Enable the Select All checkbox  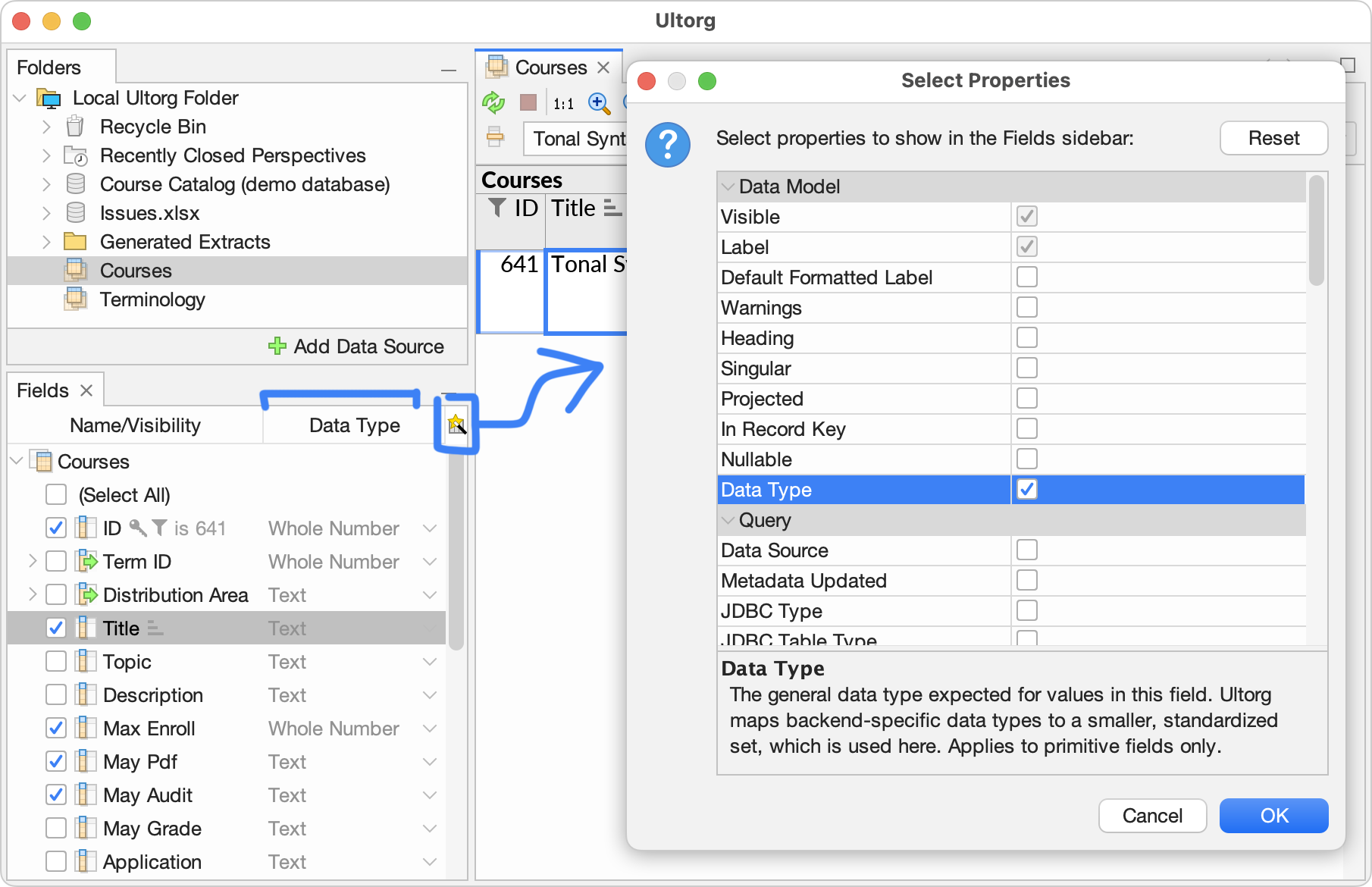pos(55,494)
